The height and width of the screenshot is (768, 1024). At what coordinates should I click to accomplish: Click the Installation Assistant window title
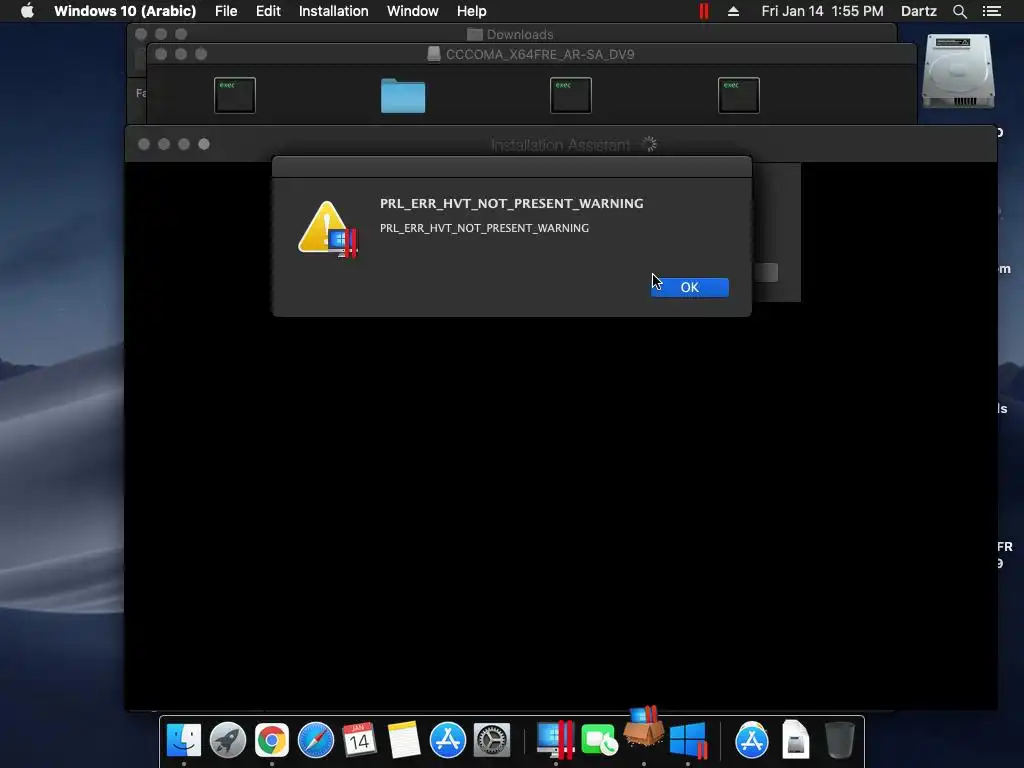click(560, 145)
